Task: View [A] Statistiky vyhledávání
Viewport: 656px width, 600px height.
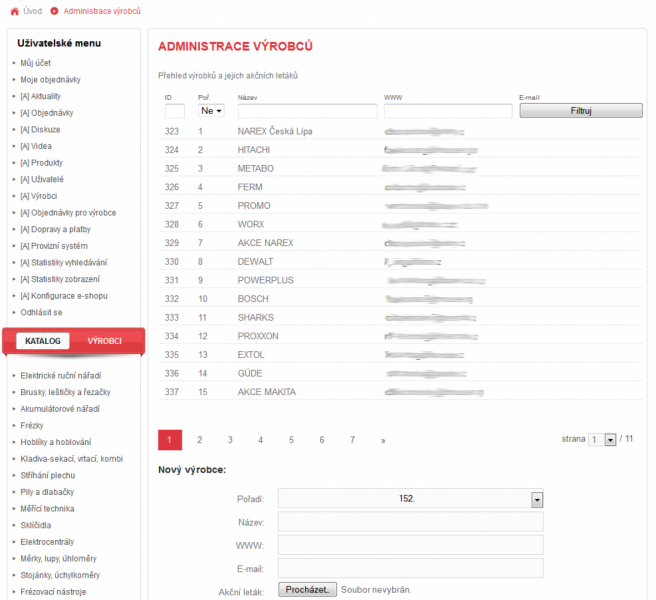Action: (x=64, y=263)
